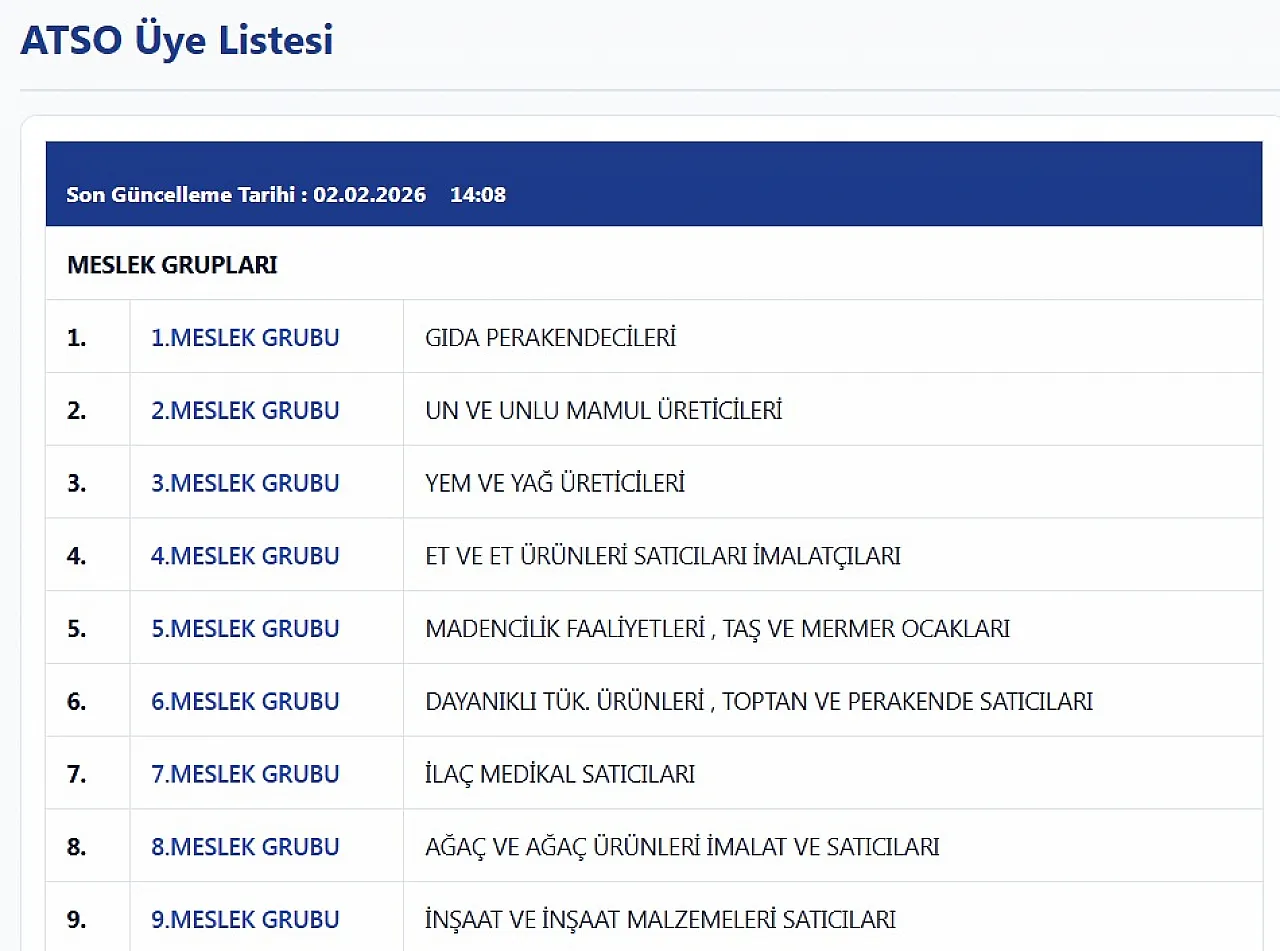Image resolution: width=1280 pixels, height=951 pixels.
Task: Open the 7.MESLEK GRUBU link
Action: point(245,775)
